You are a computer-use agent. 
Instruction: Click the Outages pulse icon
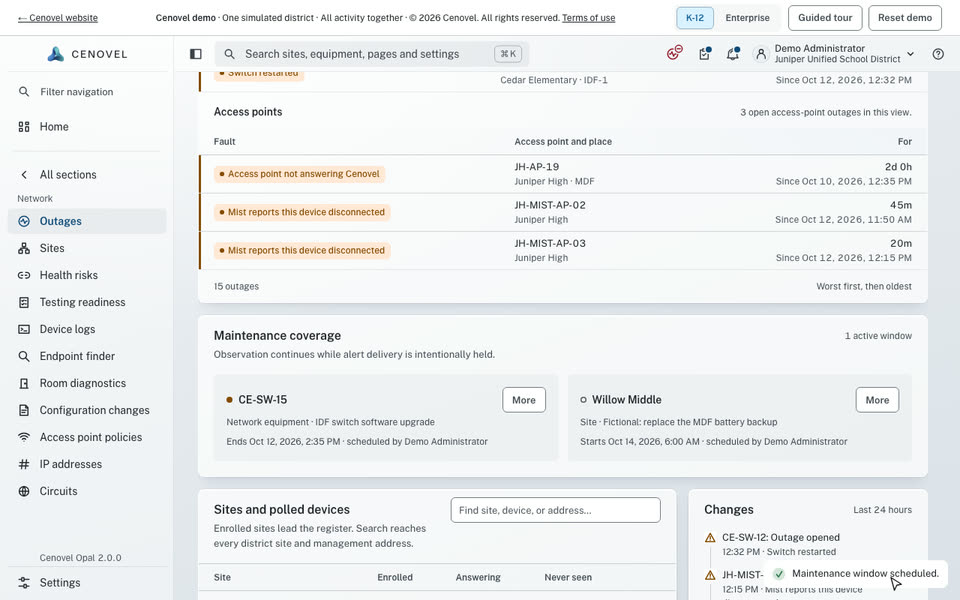(x=24, y=221)
